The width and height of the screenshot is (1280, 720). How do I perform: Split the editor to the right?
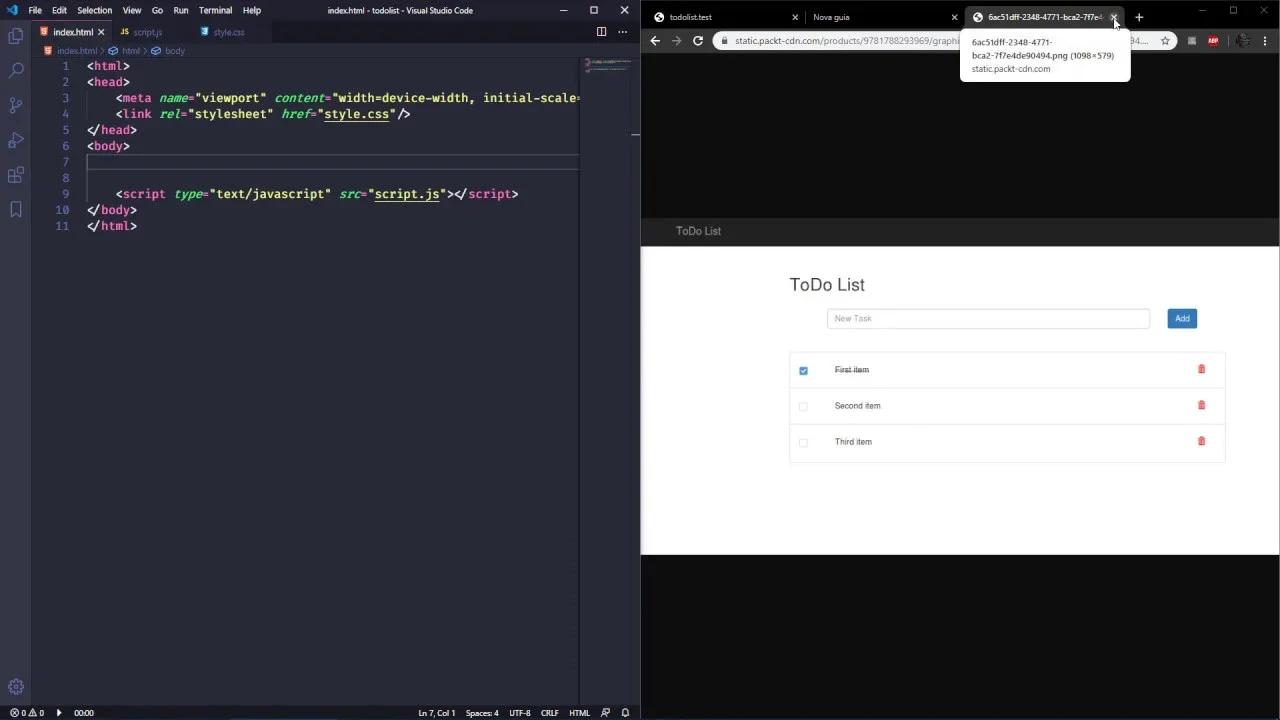(601, 32)
